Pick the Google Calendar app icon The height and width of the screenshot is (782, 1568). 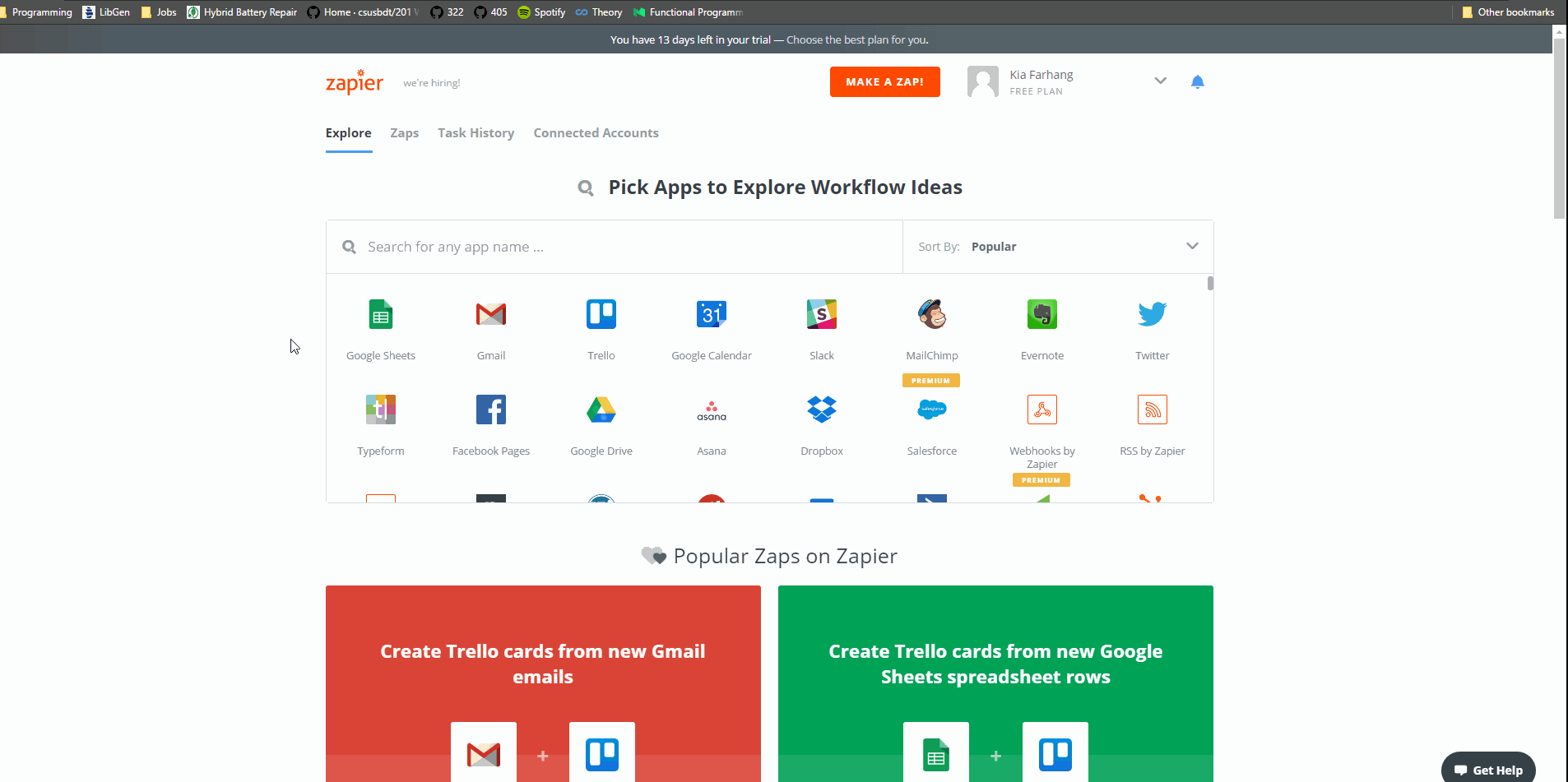coord(712,314)
